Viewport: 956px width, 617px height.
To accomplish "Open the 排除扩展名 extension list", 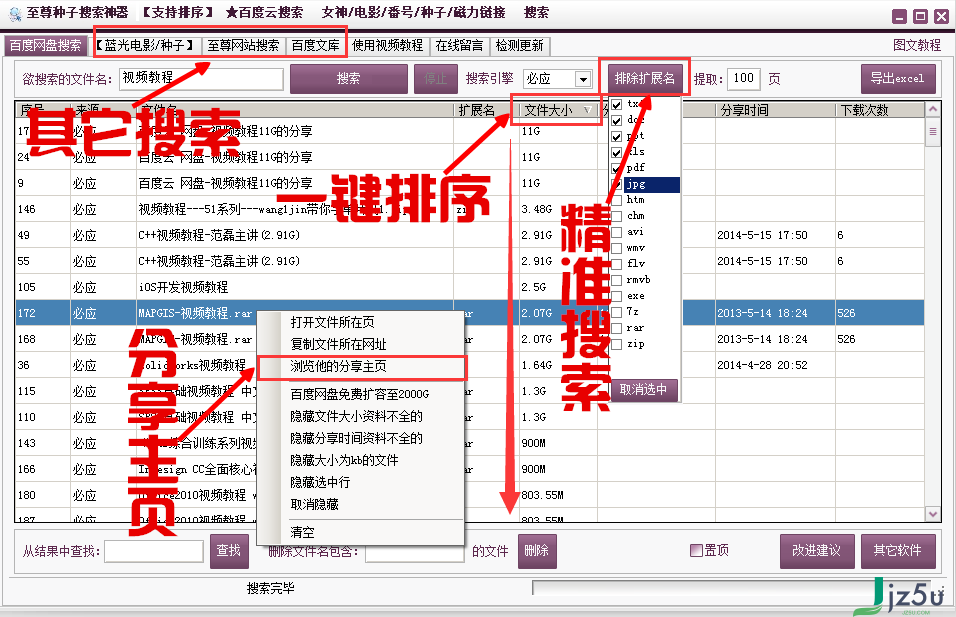I will pos(644,78).
